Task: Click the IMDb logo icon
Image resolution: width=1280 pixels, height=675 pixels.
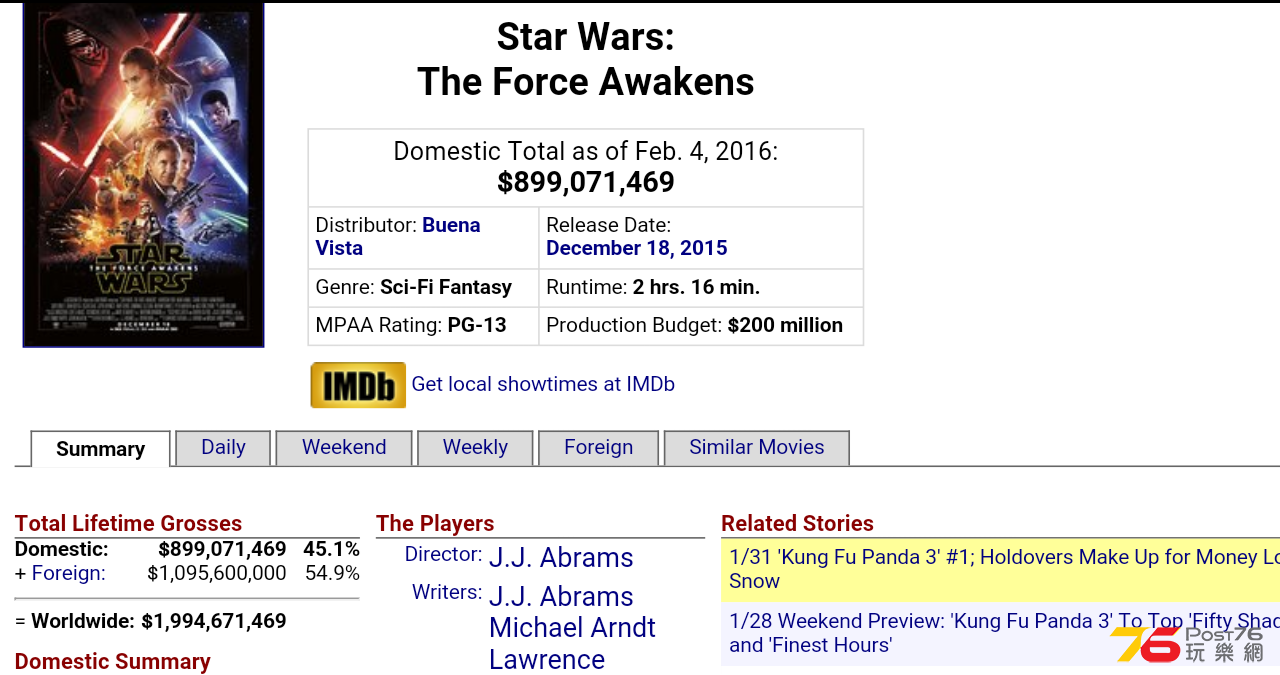Action: point(358,385)
